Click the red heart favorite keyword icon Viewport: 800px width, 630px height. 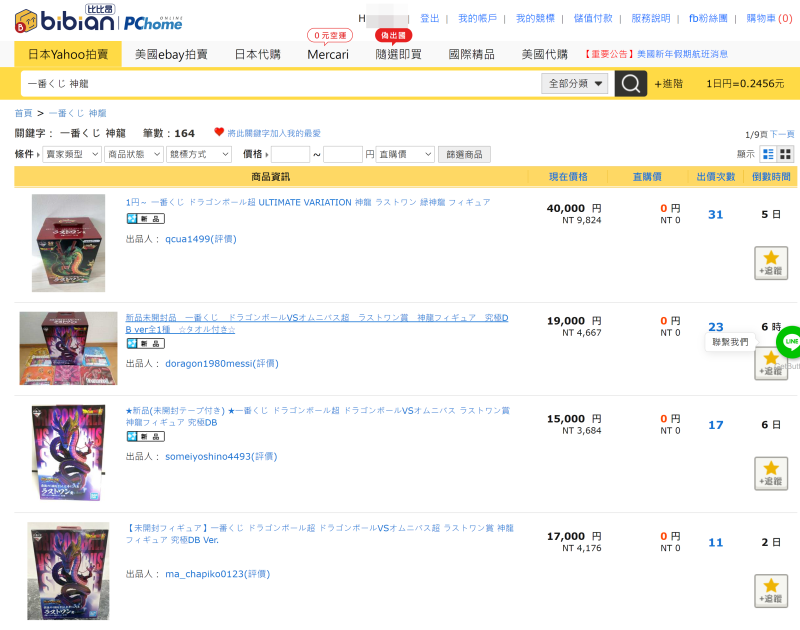(219, 132)
